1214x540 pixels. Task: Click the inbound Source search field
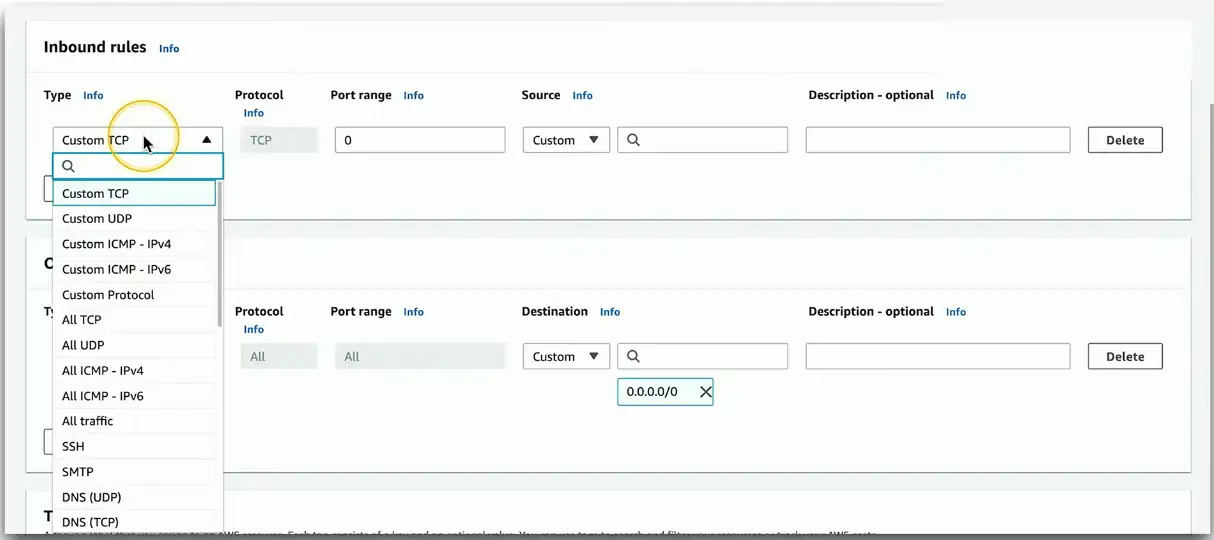(x=710, y=140)
